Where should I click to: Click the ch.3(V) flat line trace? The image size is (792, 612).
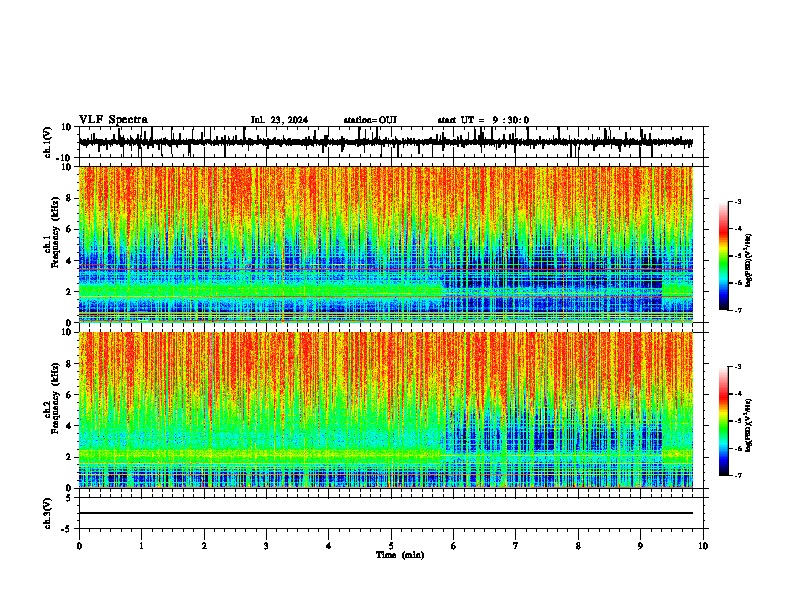point(386,513)
